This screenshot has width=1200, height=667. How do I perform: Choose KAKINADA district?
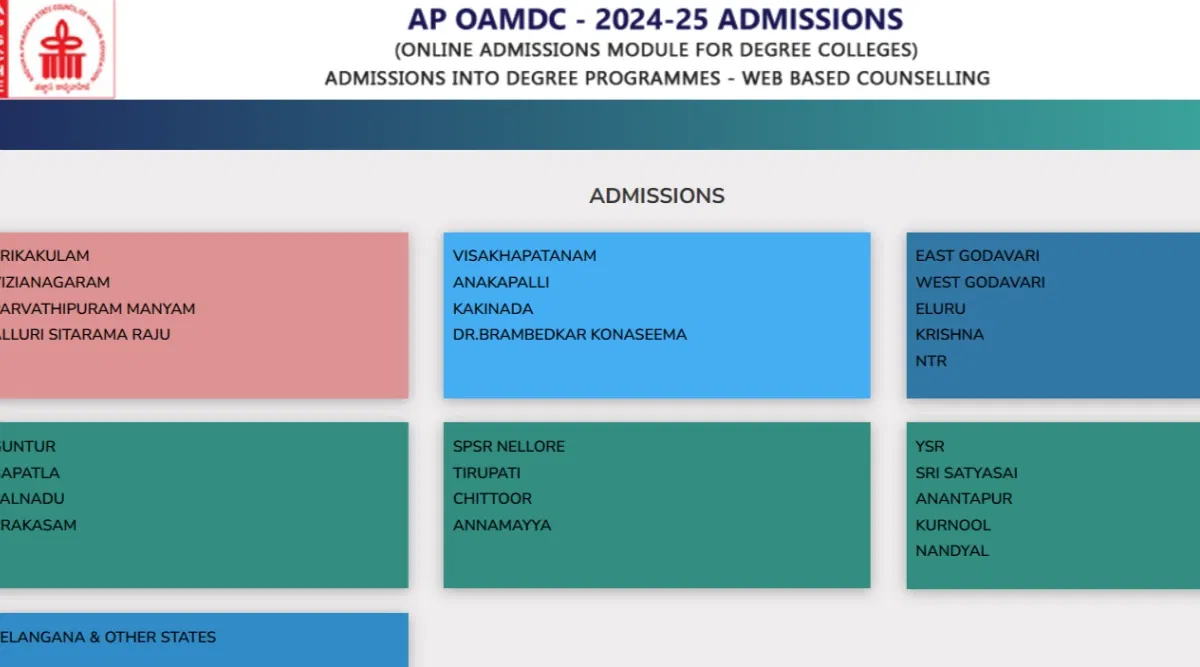[493, 309]
